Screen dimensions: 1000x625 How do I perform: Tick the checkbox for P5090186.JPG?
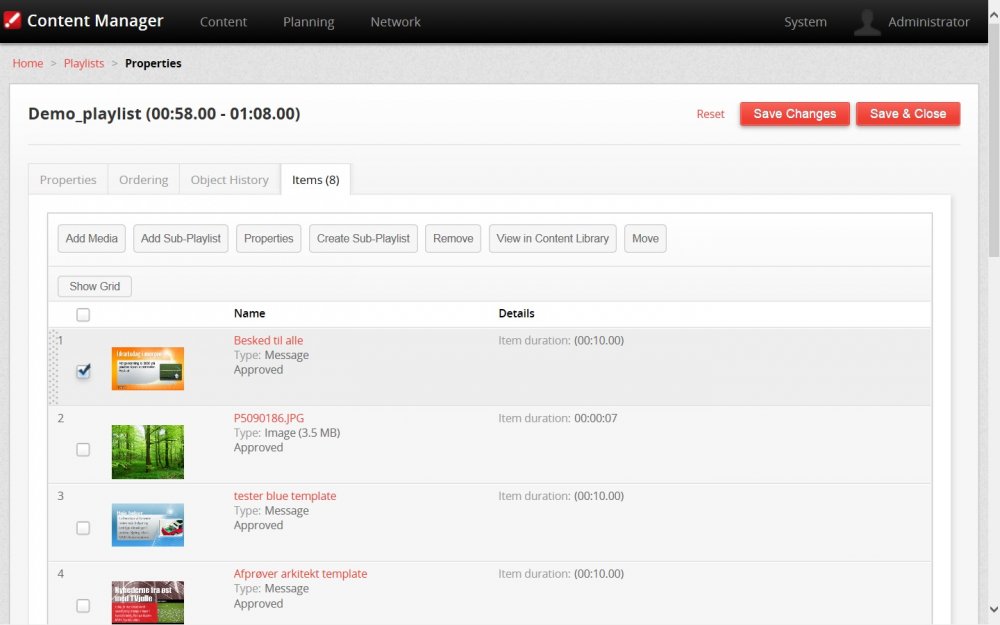click(x=83, y=450)
